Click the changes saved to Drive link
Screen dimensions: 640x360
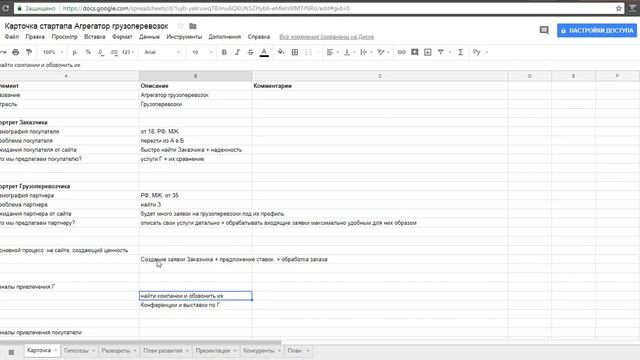(x=327, y=37)
